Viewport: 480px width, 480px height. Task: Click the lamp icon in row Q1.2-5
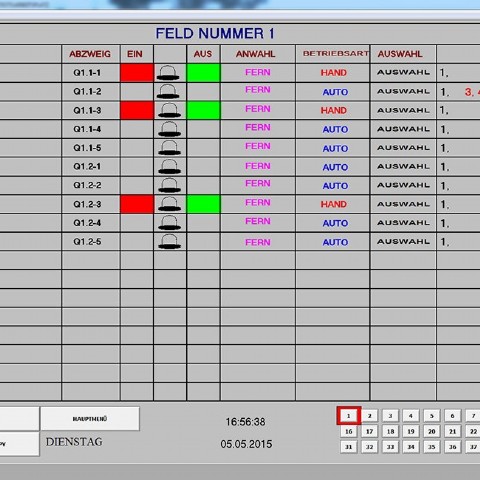[x=169, y=242]
